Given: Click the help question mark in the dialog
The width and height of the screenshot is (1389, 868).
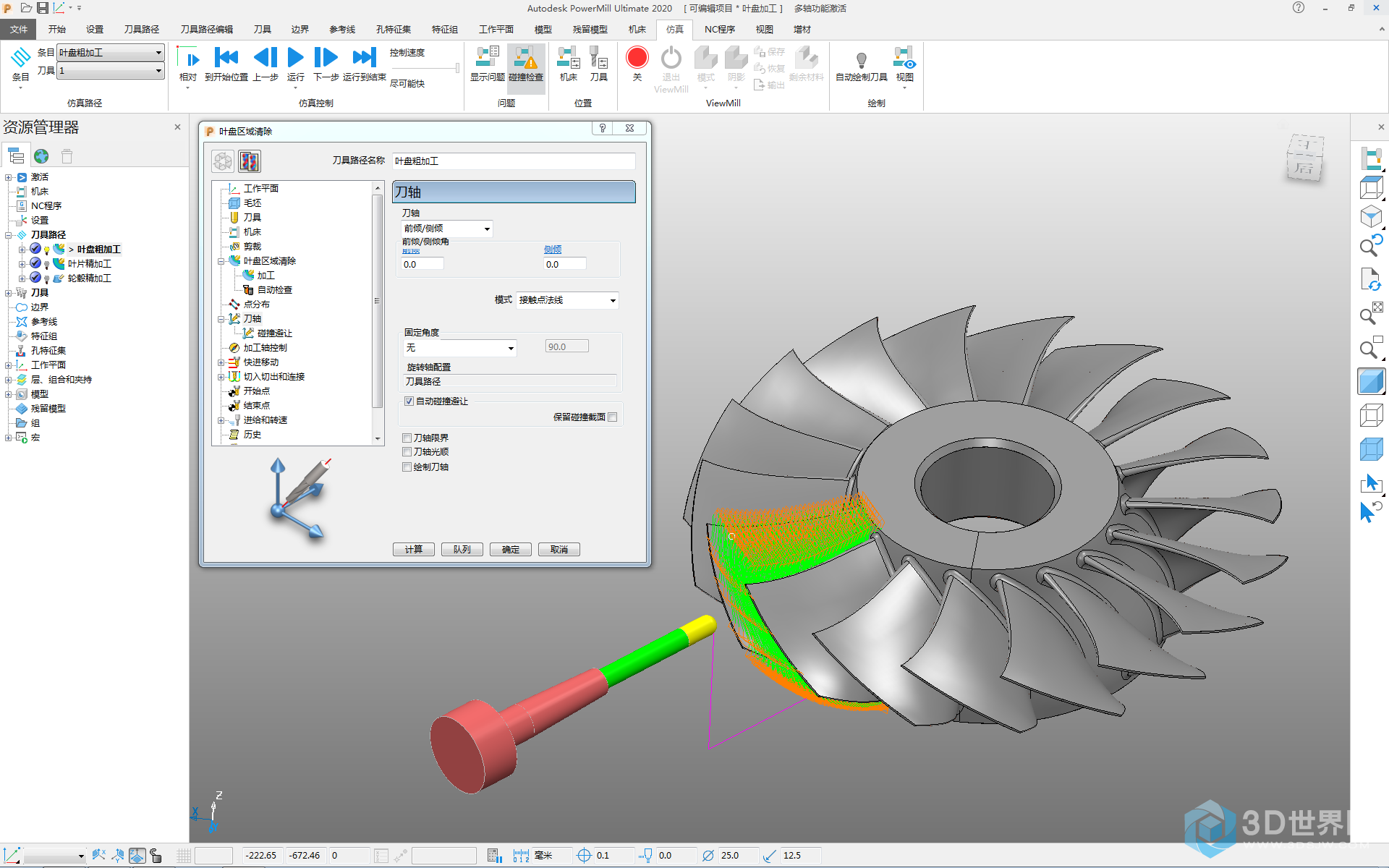Looking at the screenshot, I should coord(602,128).
